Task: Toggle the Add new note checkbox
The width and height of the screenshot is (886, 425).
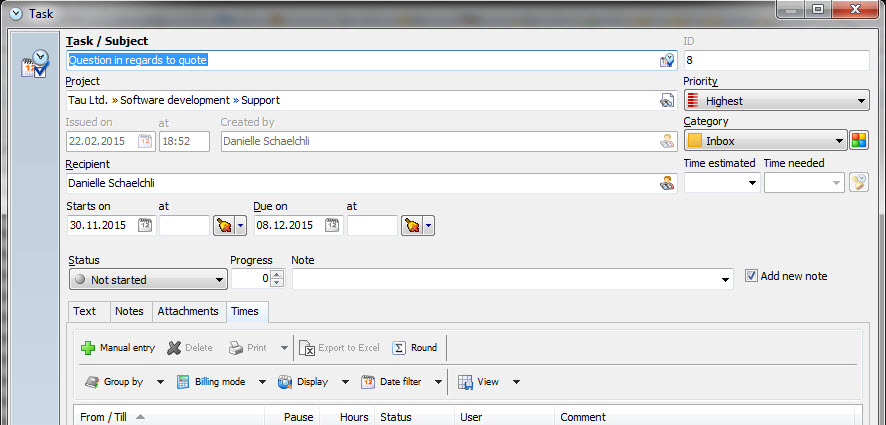Action: (x=753, y=276)
